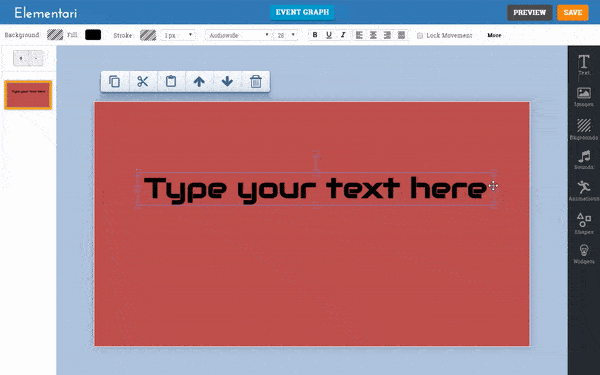This screenshot has height=375, width=600.
Task: Open the black Fill color swatch
Action: pos(93,35)
